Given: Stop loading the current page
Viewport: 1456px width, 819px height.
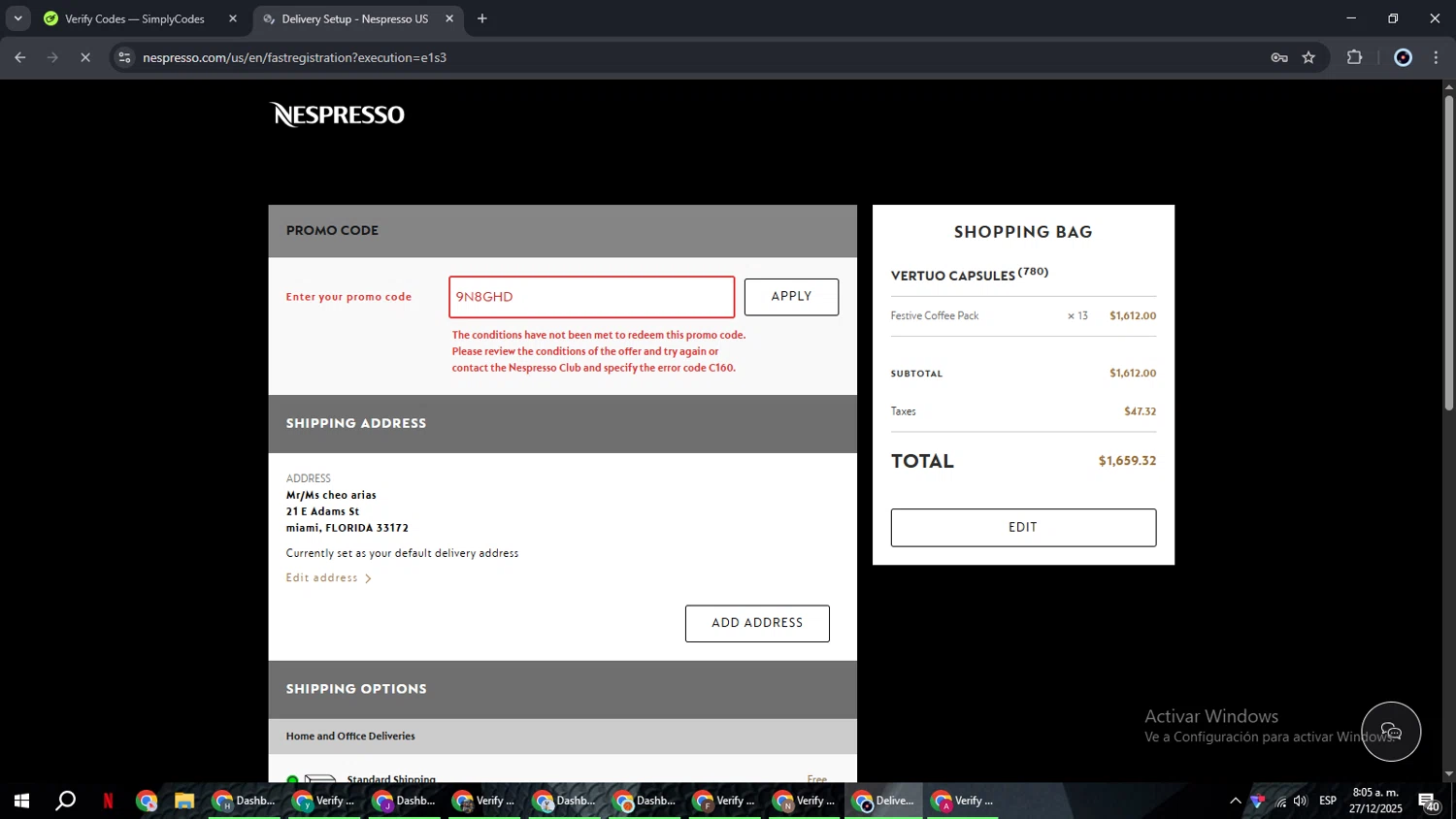Looking at the screenshot, I should pos(85,57).
